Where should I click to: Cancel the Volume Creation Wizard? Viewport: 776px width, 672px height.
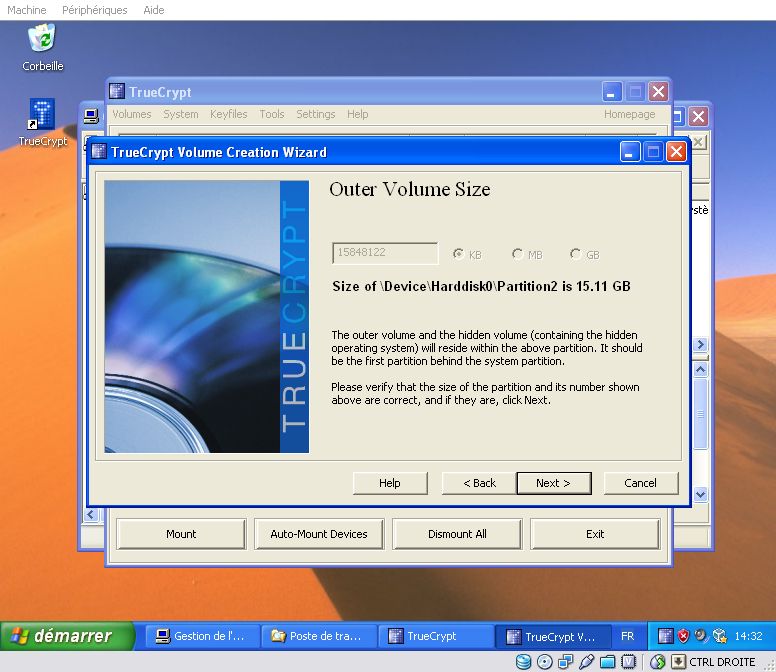click(x=640, y=483)
